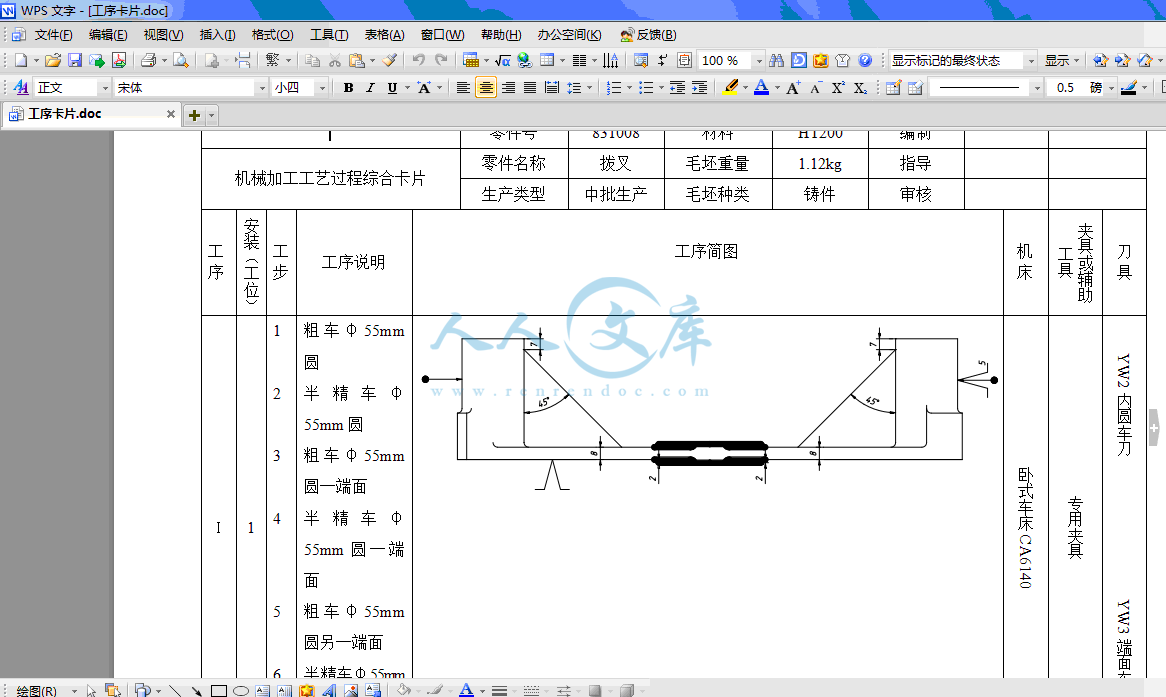Toggle underline formatting

pyautogui.click(x=392, y=88)
